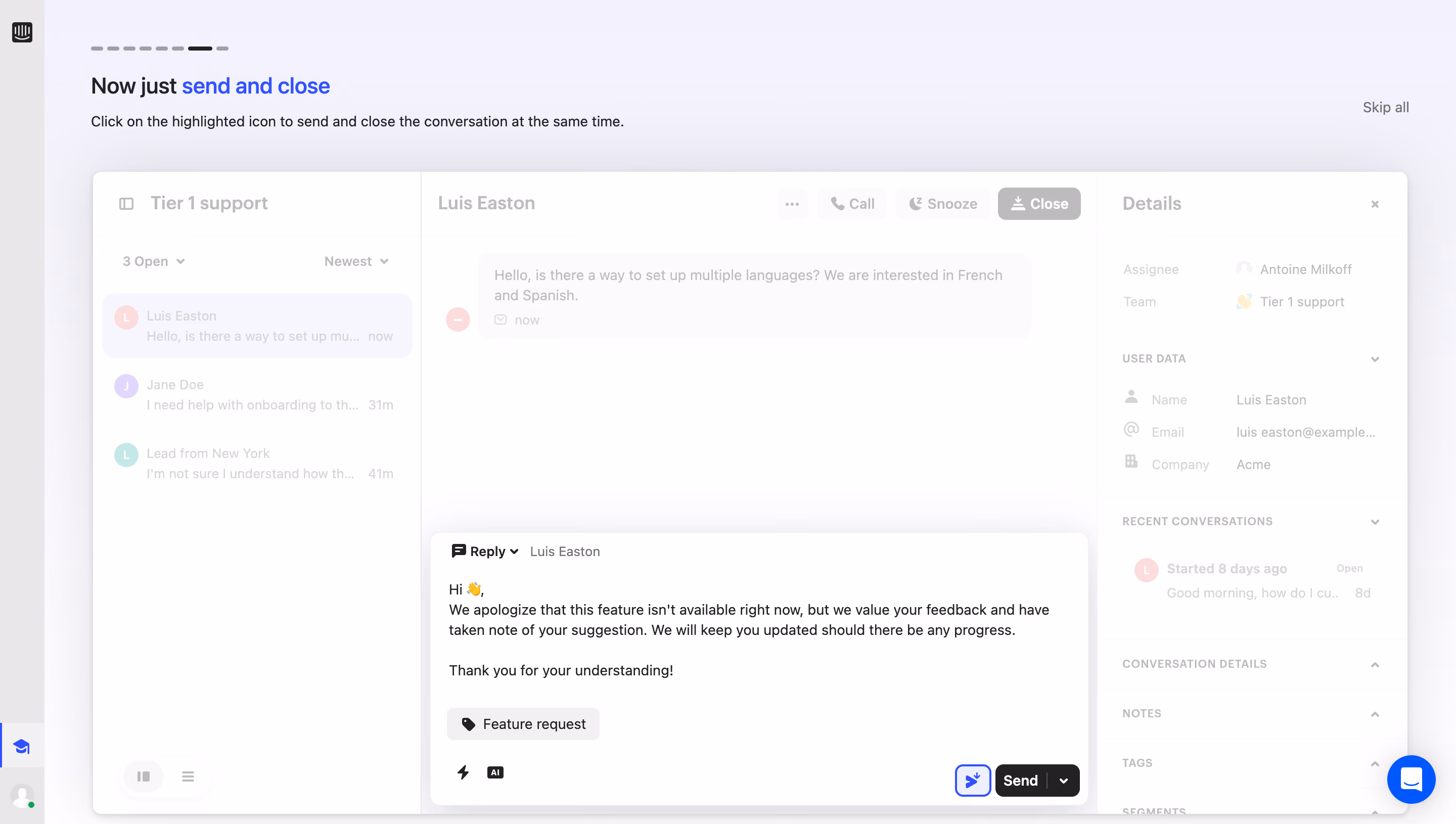Click the Luis Easton conversation header title

pyautogui.click(x=486, y=203)
